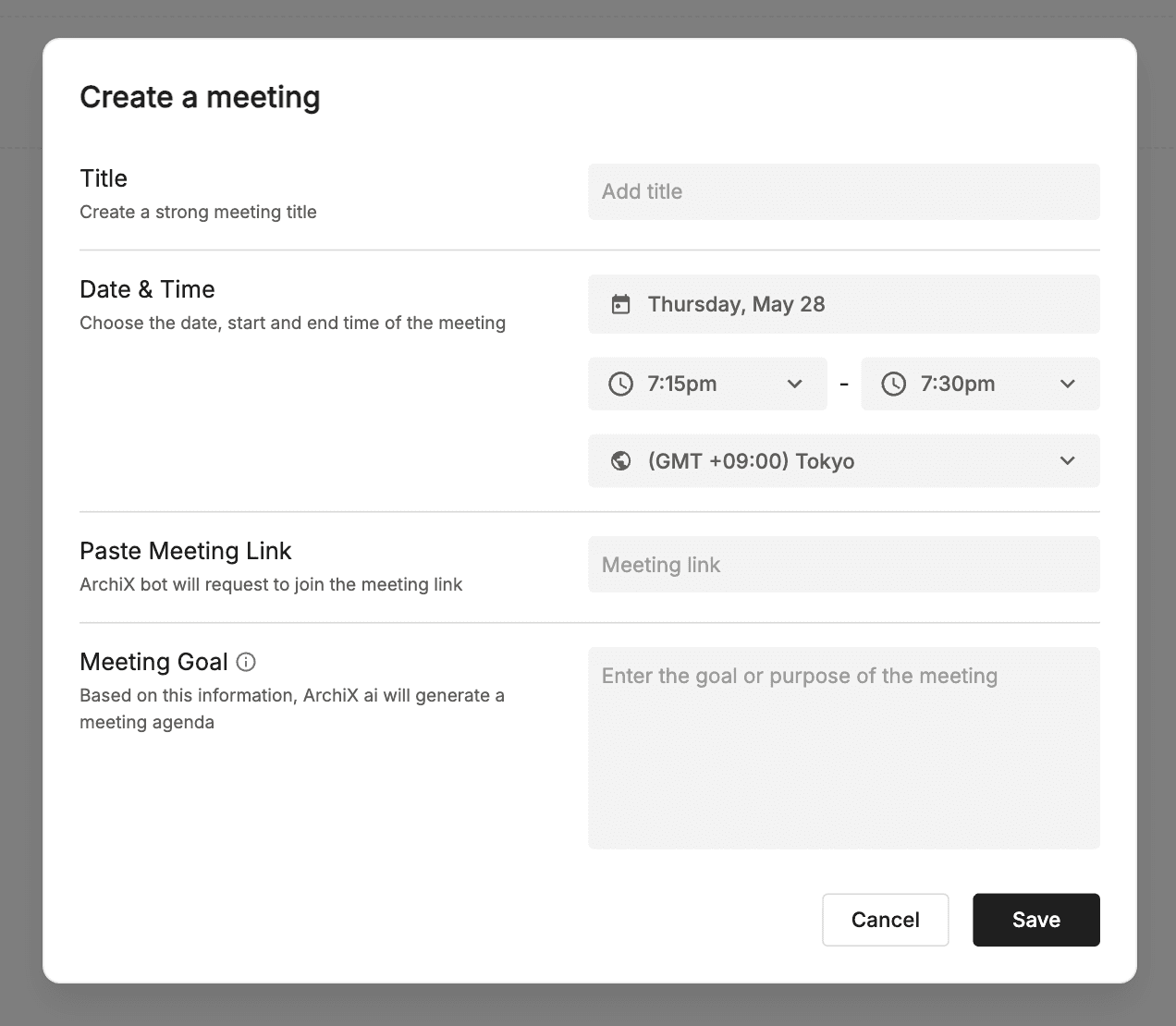Select the start time value 7:15pm
The width and height of the screenshot is (1176, 1026).
click(x=682, y=384)
